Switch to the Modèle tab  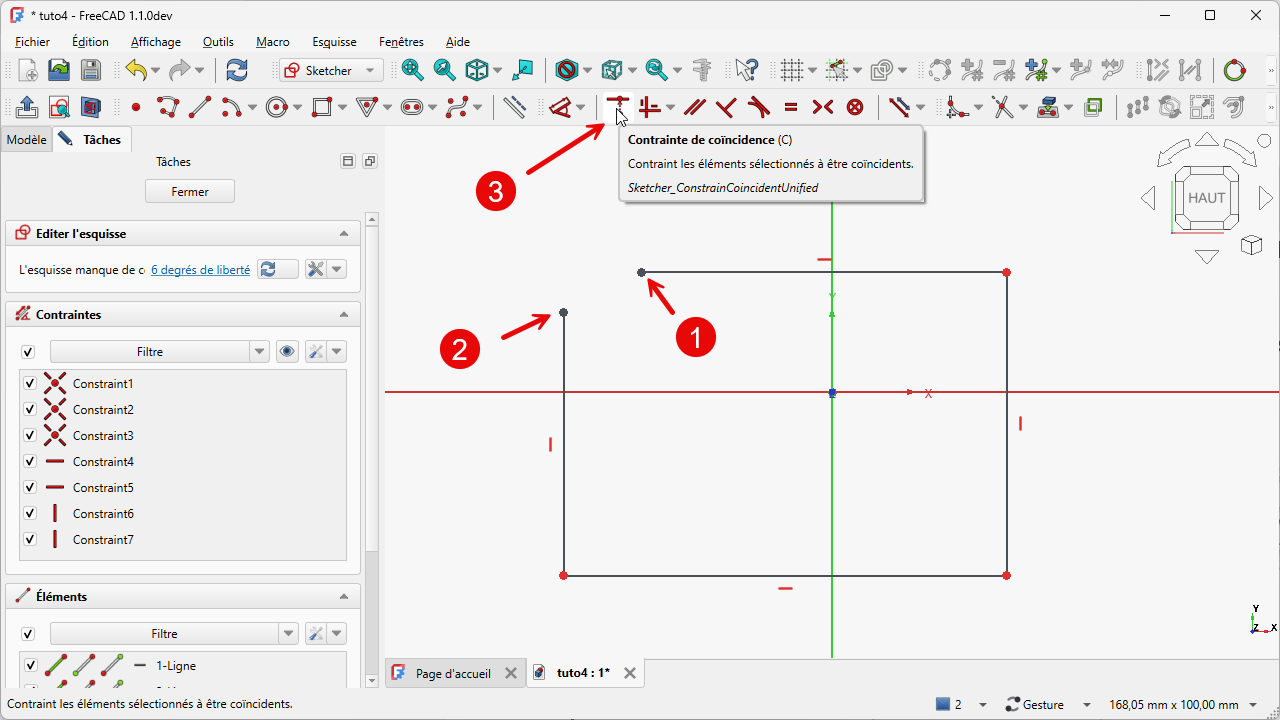(x=26, y=140)
